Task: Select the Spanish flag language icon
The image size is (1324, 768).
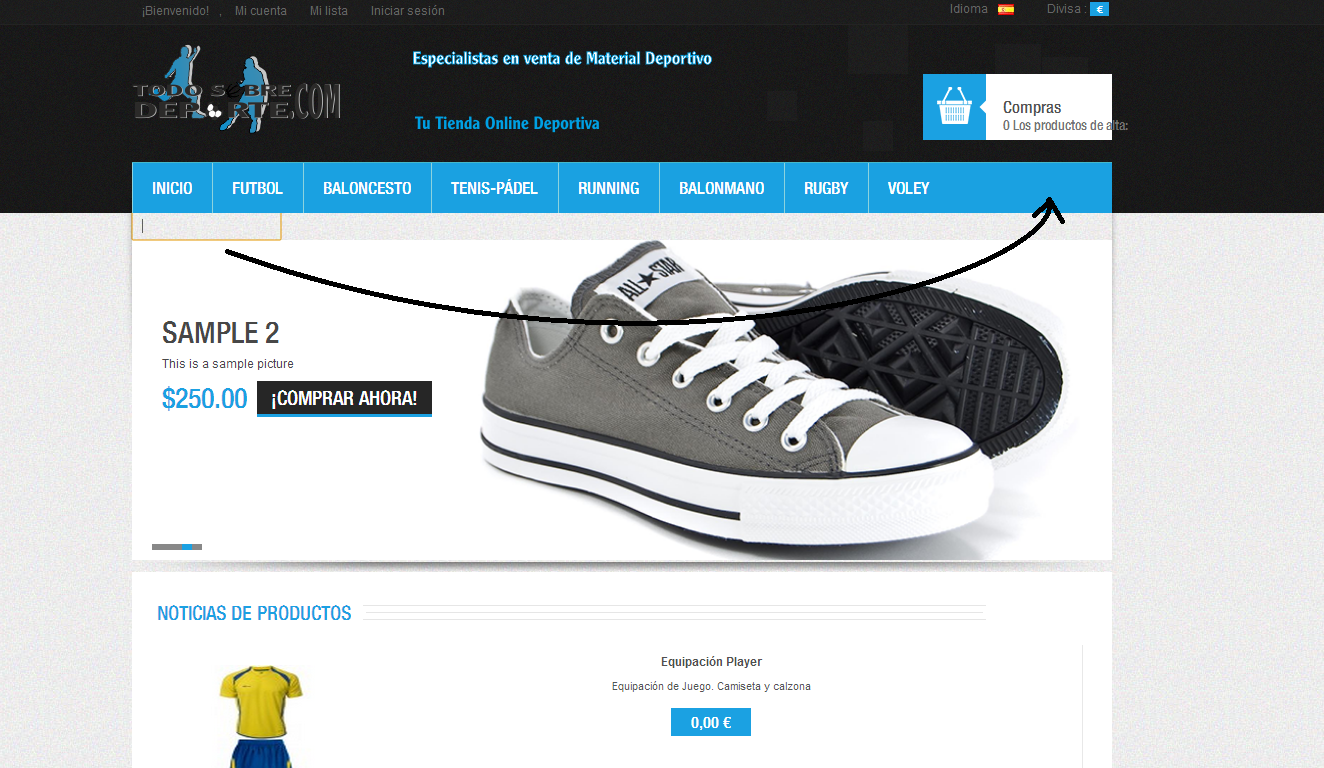Action: [1005, 9]
